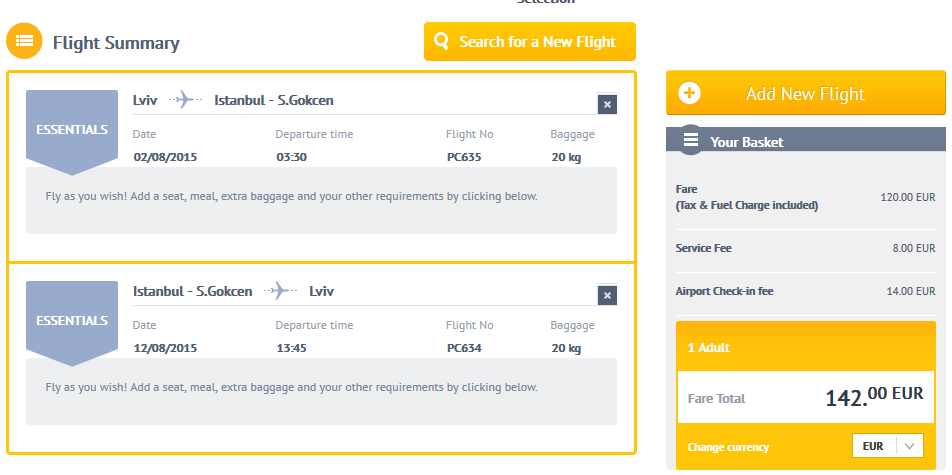Click the second flight's extras message box
The width and height of the screenshot is (952, 475).
tap(321, 392)
